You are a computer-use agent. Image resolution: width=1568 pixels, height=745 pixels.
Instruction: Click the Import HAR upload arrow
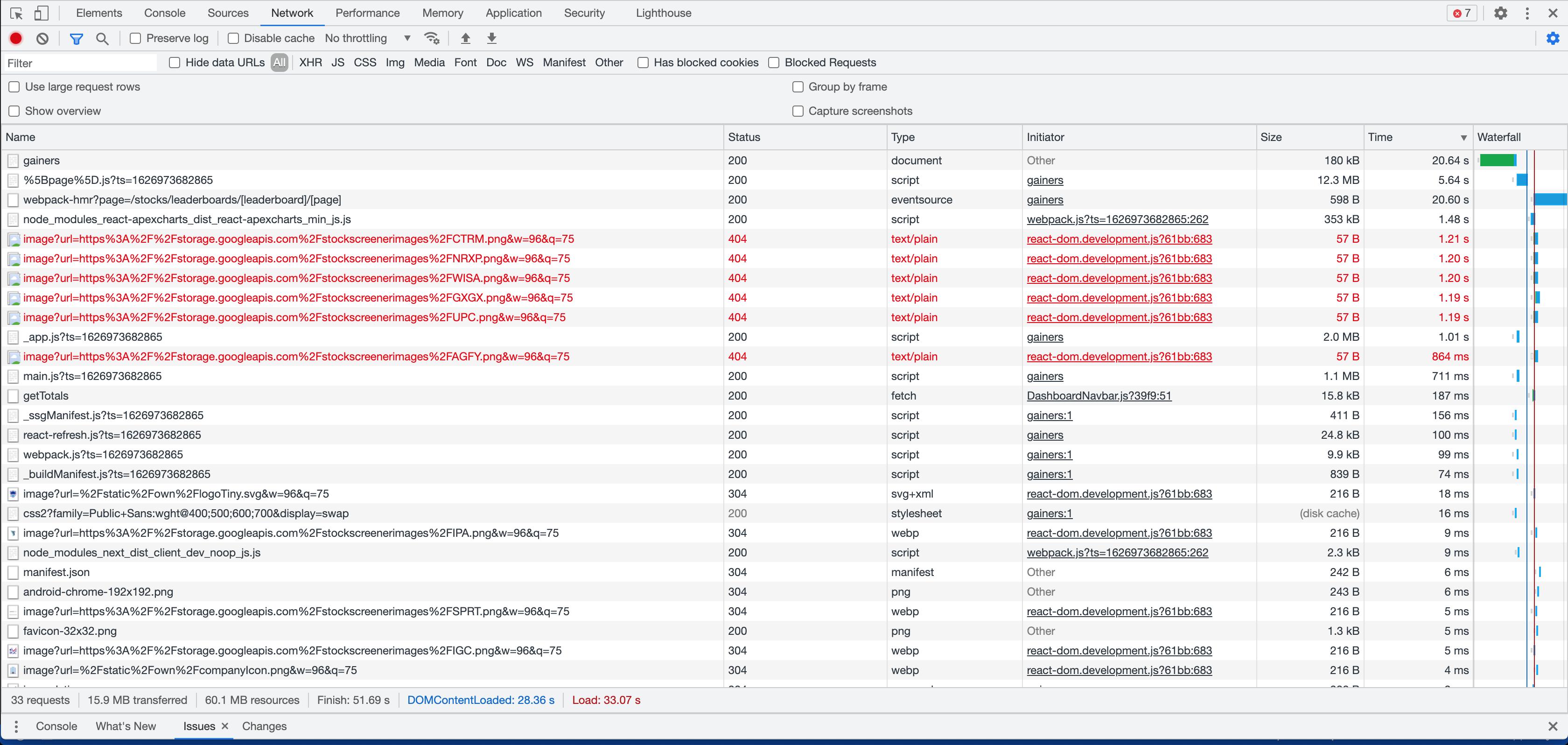(x=466, y=38)
